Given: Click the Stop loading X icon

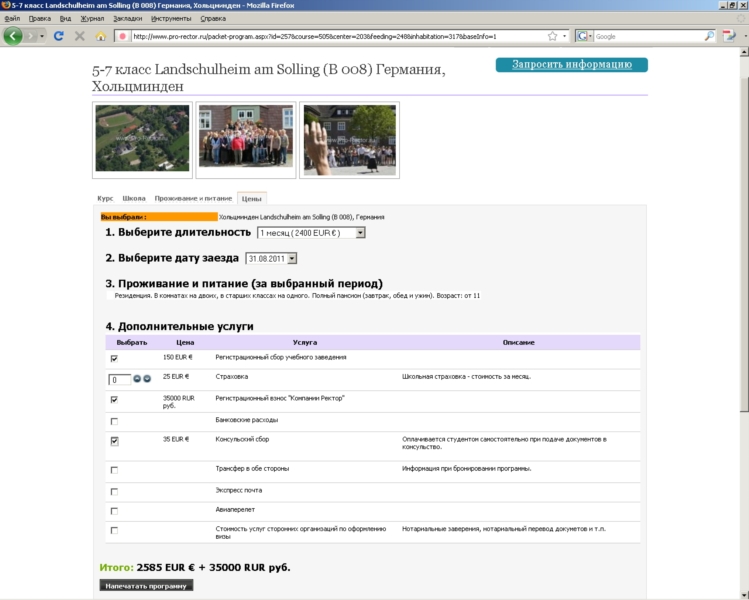Looking at the screenshot, I should tap(80, 36).
